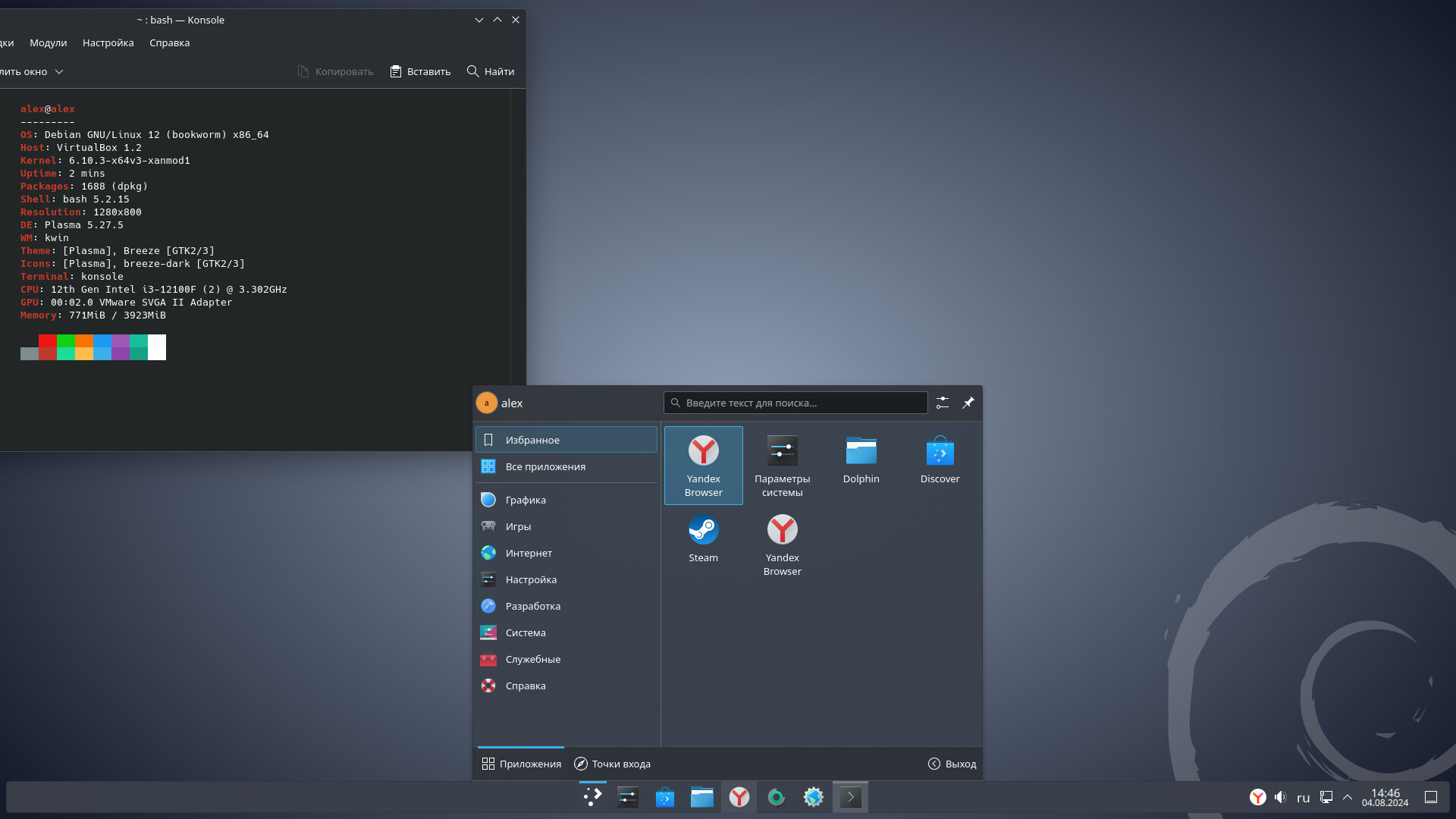Image resolution: width=1456 pixels, height=819 pixels.
Task: Click the 'DE: Plasma 5.27.5' line
Action: pos(72,224)
